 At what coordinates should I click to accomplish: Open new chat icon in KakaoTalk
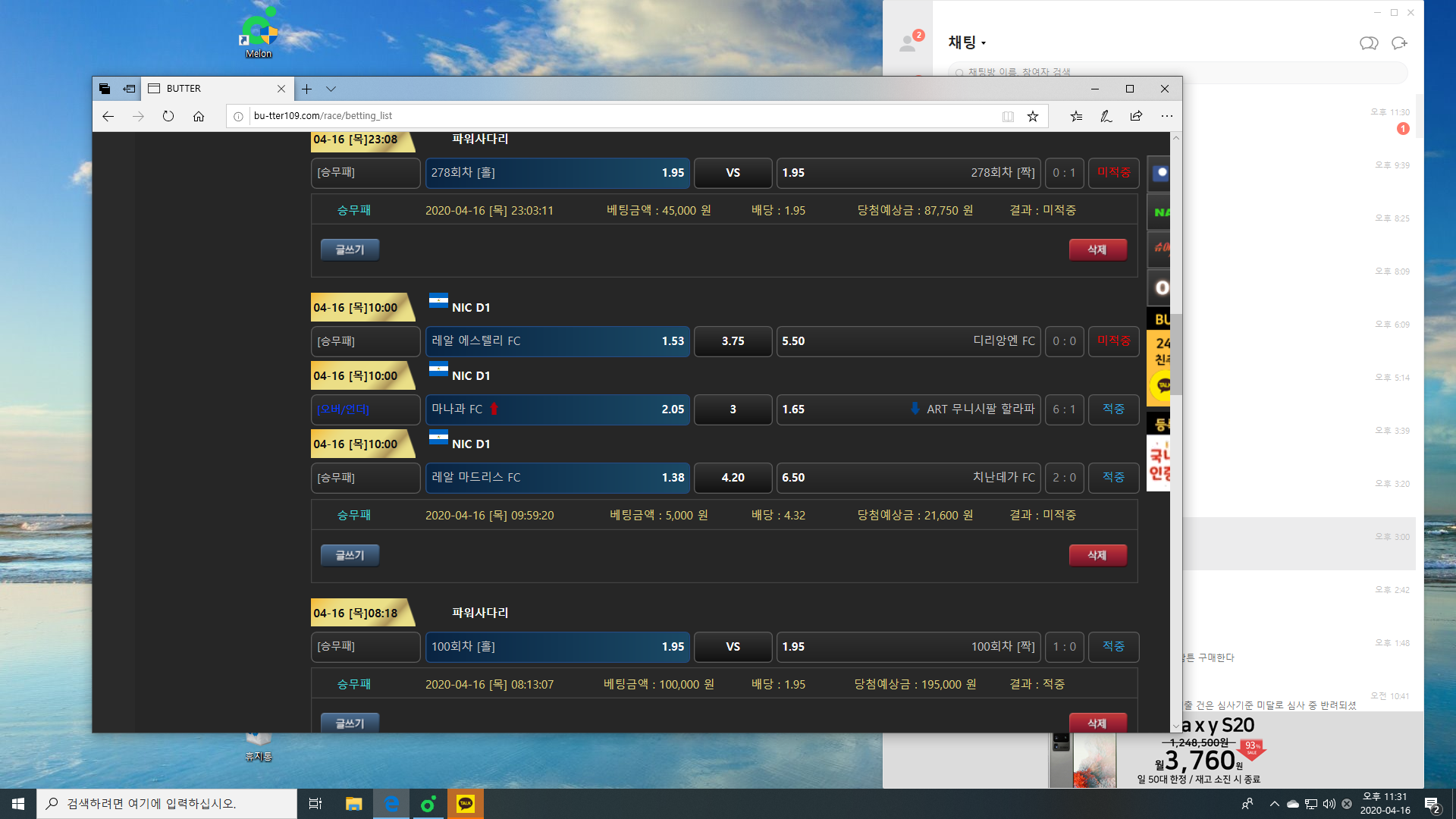(1399, 43)
